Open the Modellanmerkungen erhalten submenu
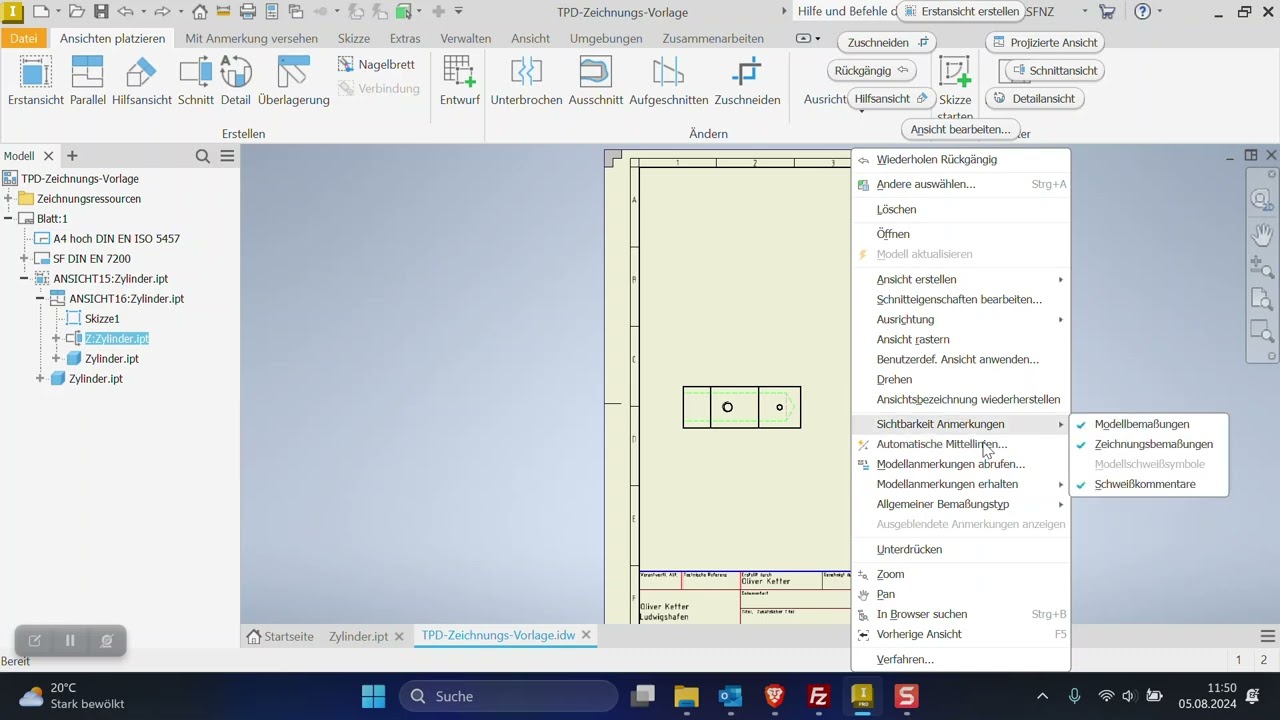This screenshot has height=720, width=1280. pos(960,484)
